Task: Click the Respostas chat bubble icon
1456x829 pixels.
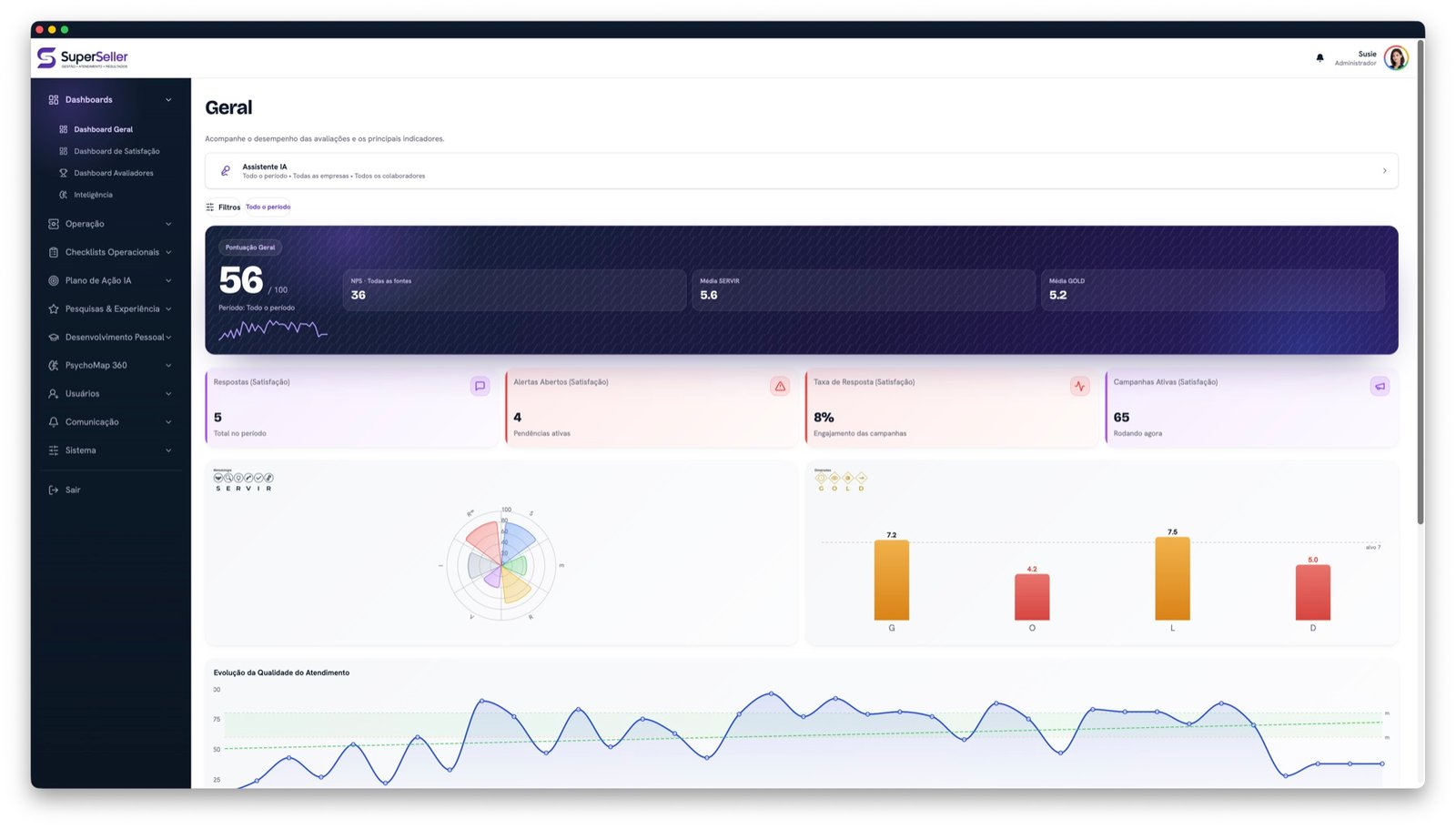Action: [480, 386]
